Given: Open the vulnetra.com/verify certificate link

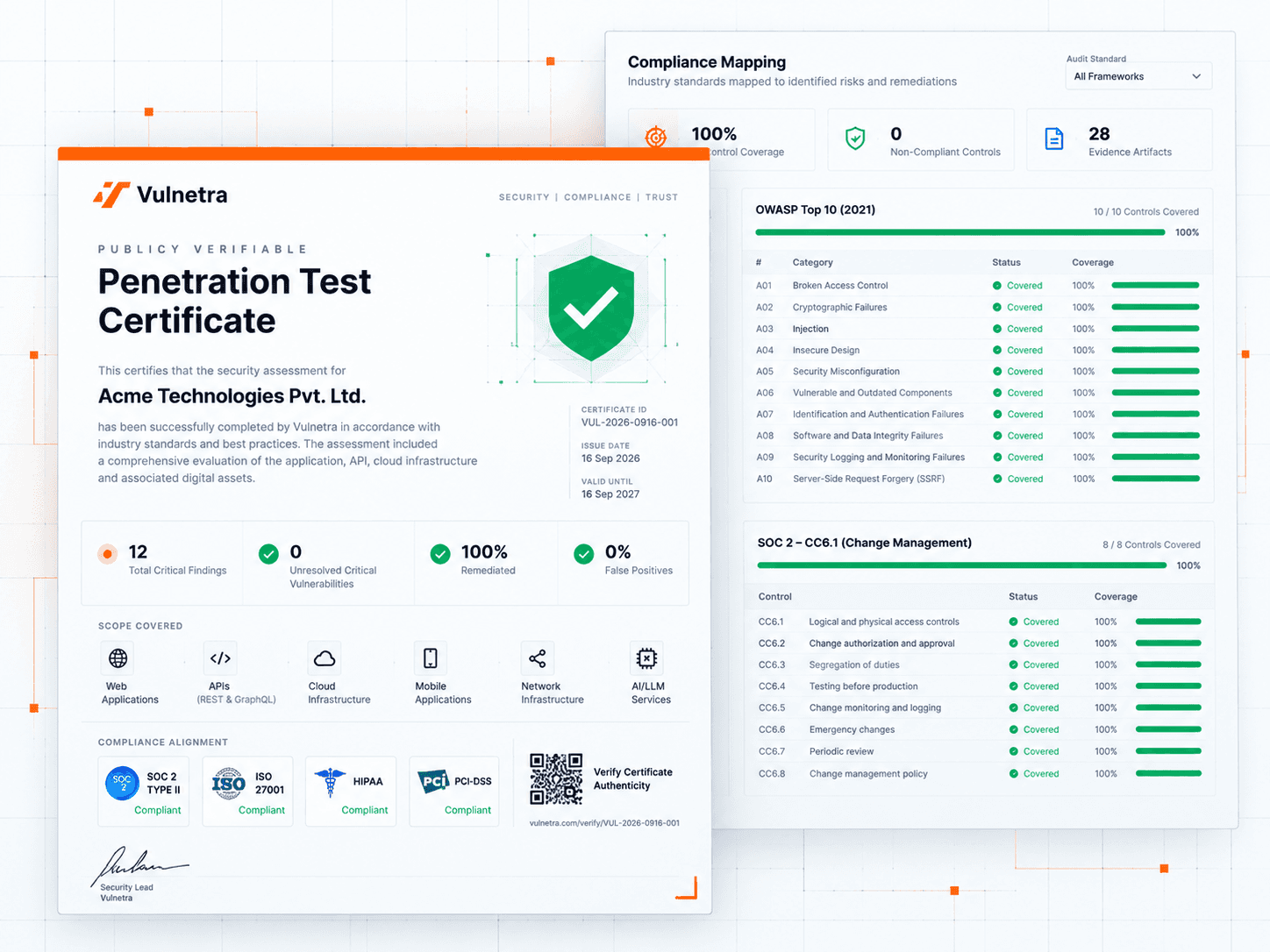Looking at the screenshot, I should [604, 823].
